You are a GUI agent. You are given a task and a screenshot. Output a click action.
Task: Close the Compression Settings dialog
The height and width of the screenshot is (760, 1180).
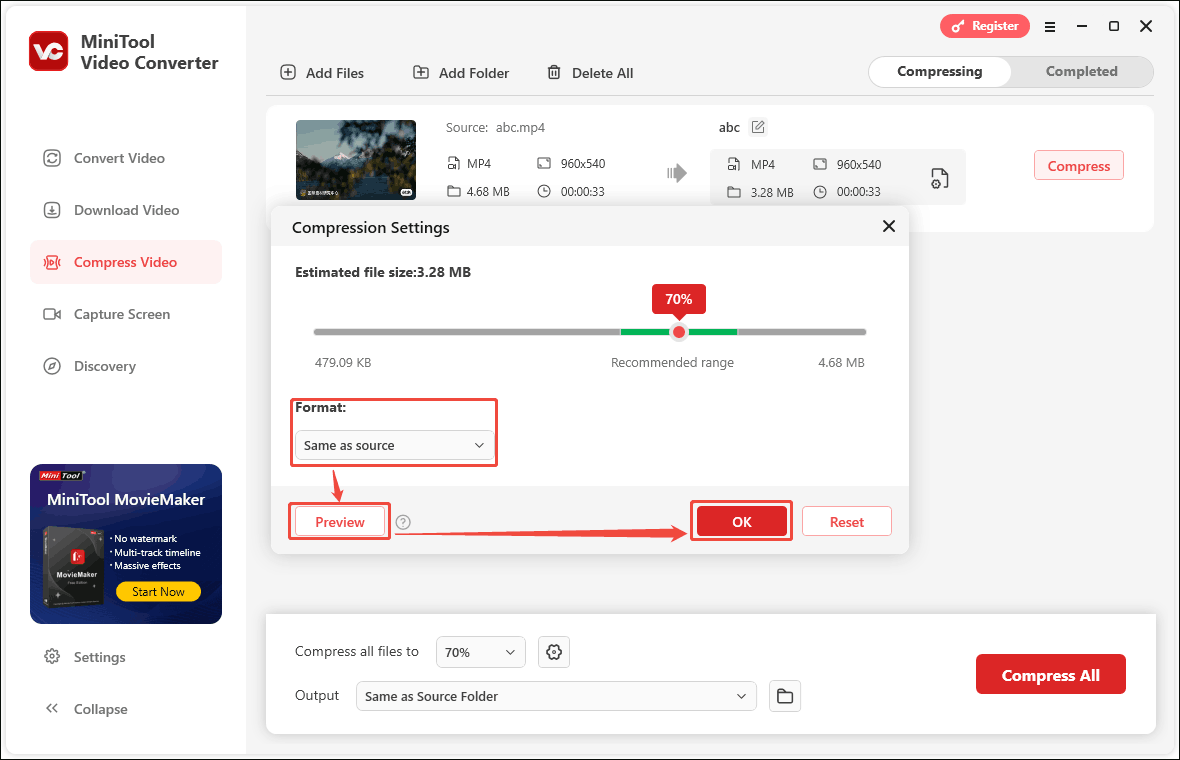point(889,226)
